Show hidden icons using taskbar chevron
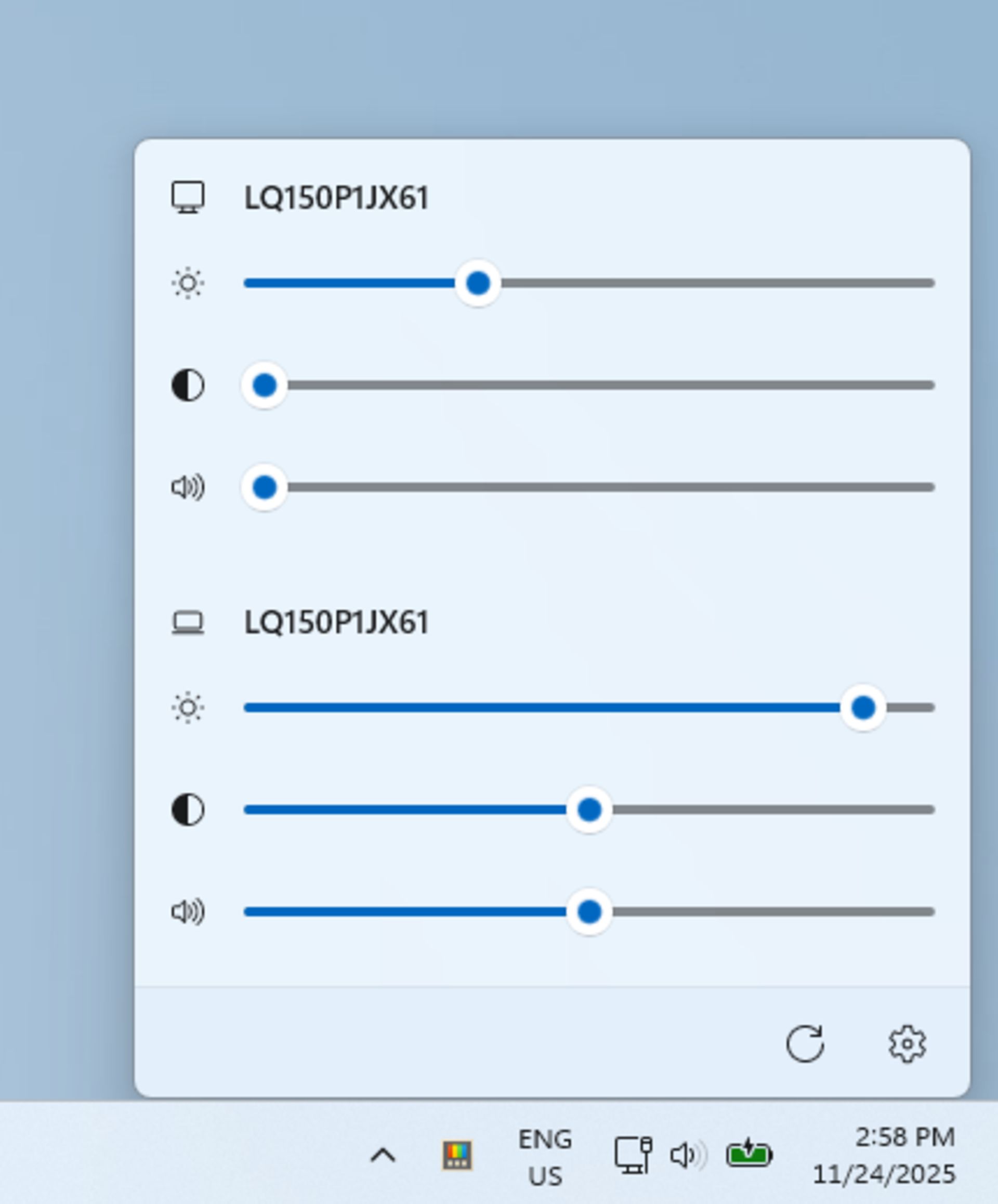Image resolution: width=998 pixels, height=1204 pixels. (x=383, y=1155)
